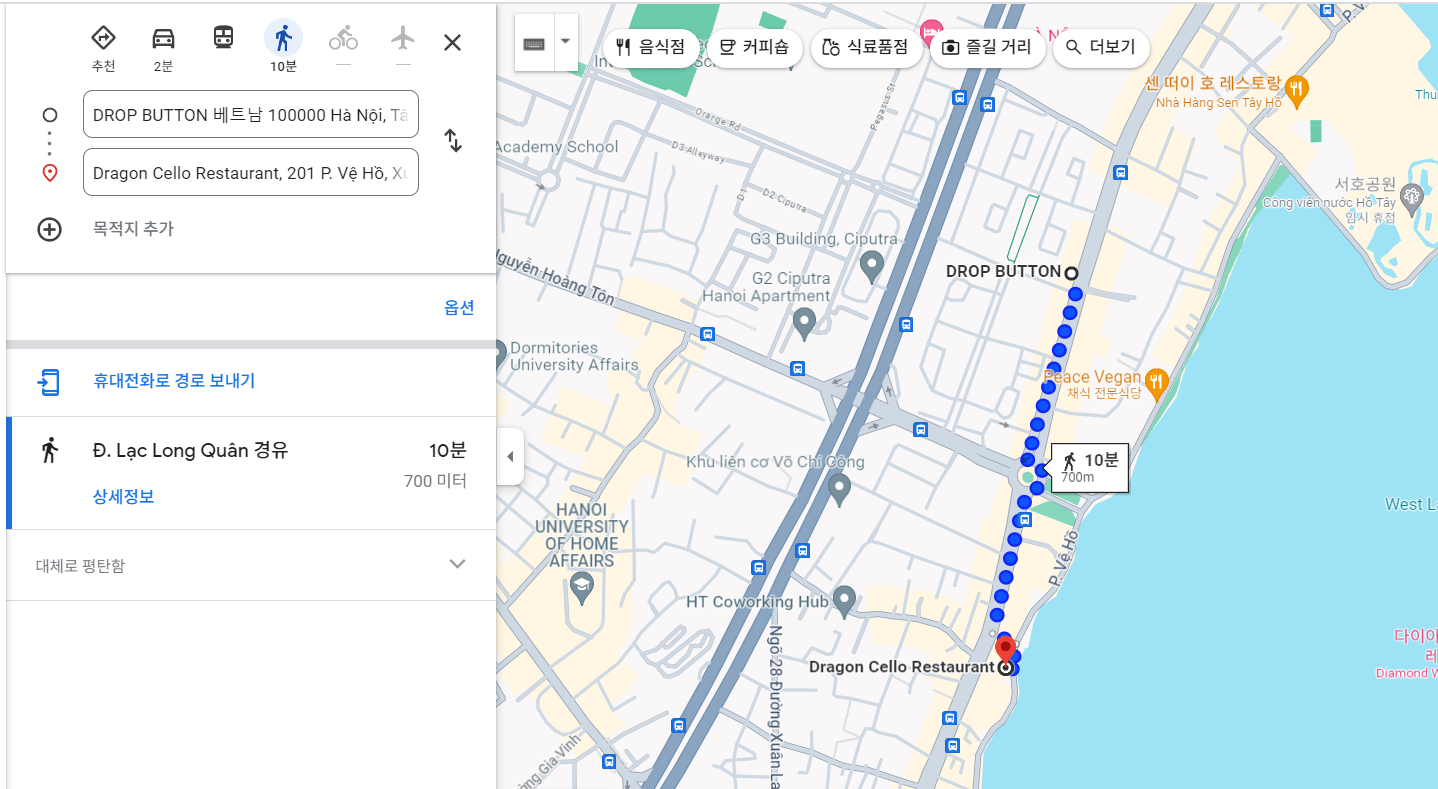Filter map by coffee shops (커피숍)
Screen dimensions: 1438x789
755,47
